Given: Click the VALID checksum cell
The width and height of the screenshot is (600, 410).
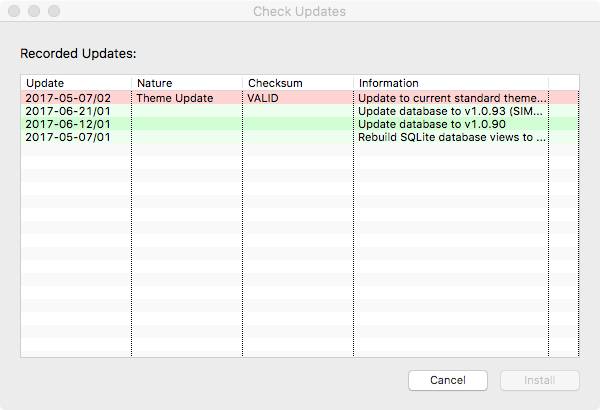Looking at the screenshot, I should pyautogui.click(x=263, y=98).
